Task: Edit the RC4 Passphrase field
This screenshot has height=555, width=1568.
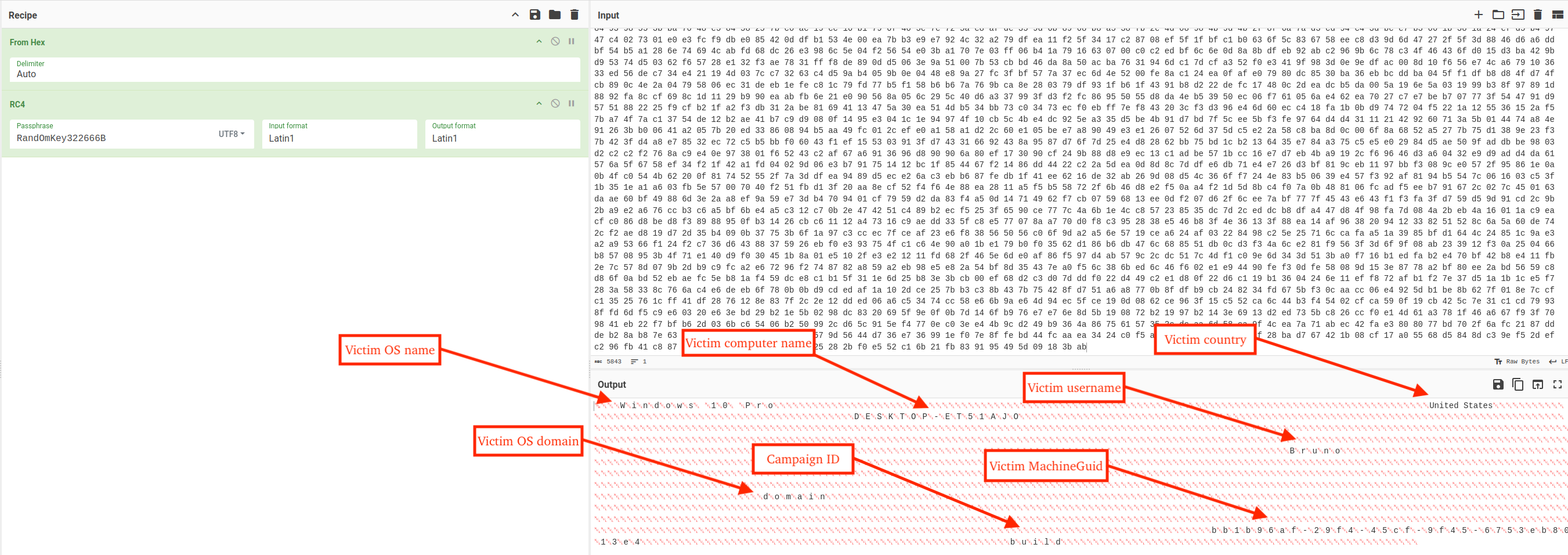Action: click(114, 135)
